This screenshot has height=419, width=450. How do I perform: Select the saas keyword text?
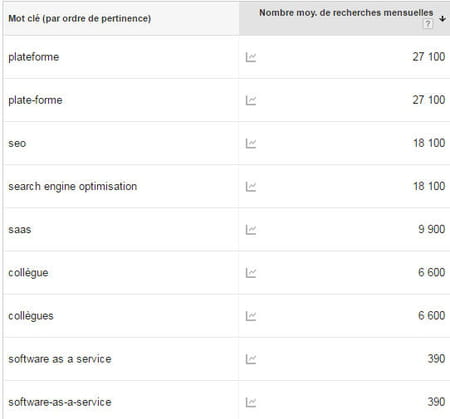20,230
